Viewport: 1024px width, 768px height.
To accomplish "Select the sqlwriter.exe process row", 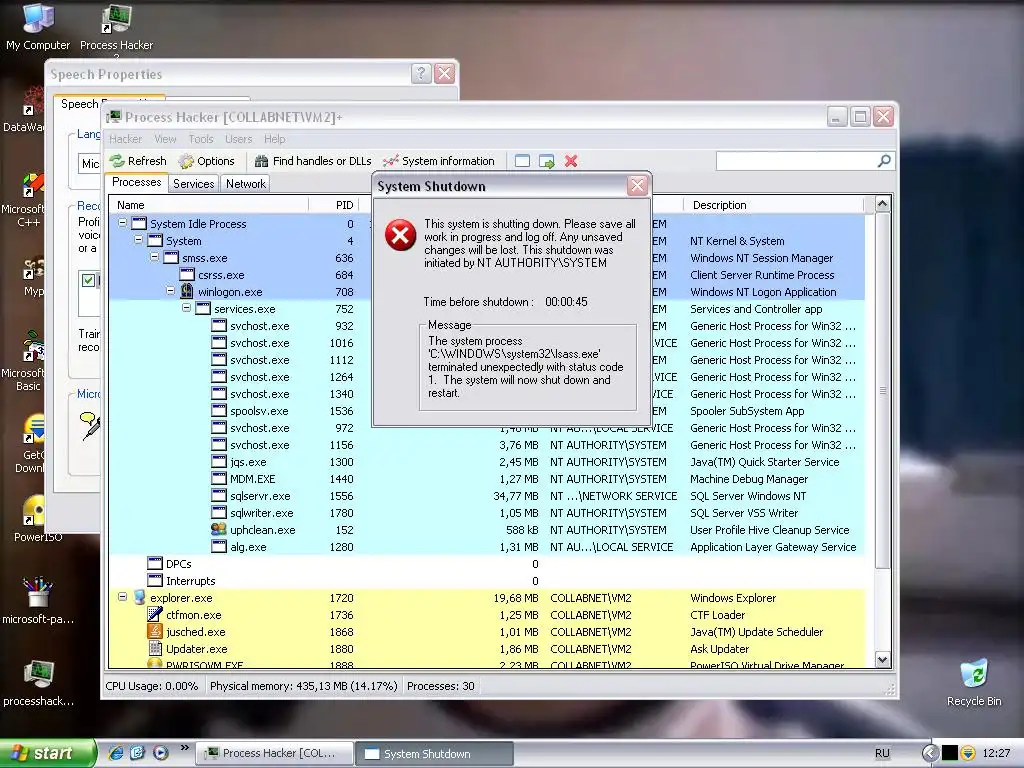I will pyautogui.click(x=487, y=513).
